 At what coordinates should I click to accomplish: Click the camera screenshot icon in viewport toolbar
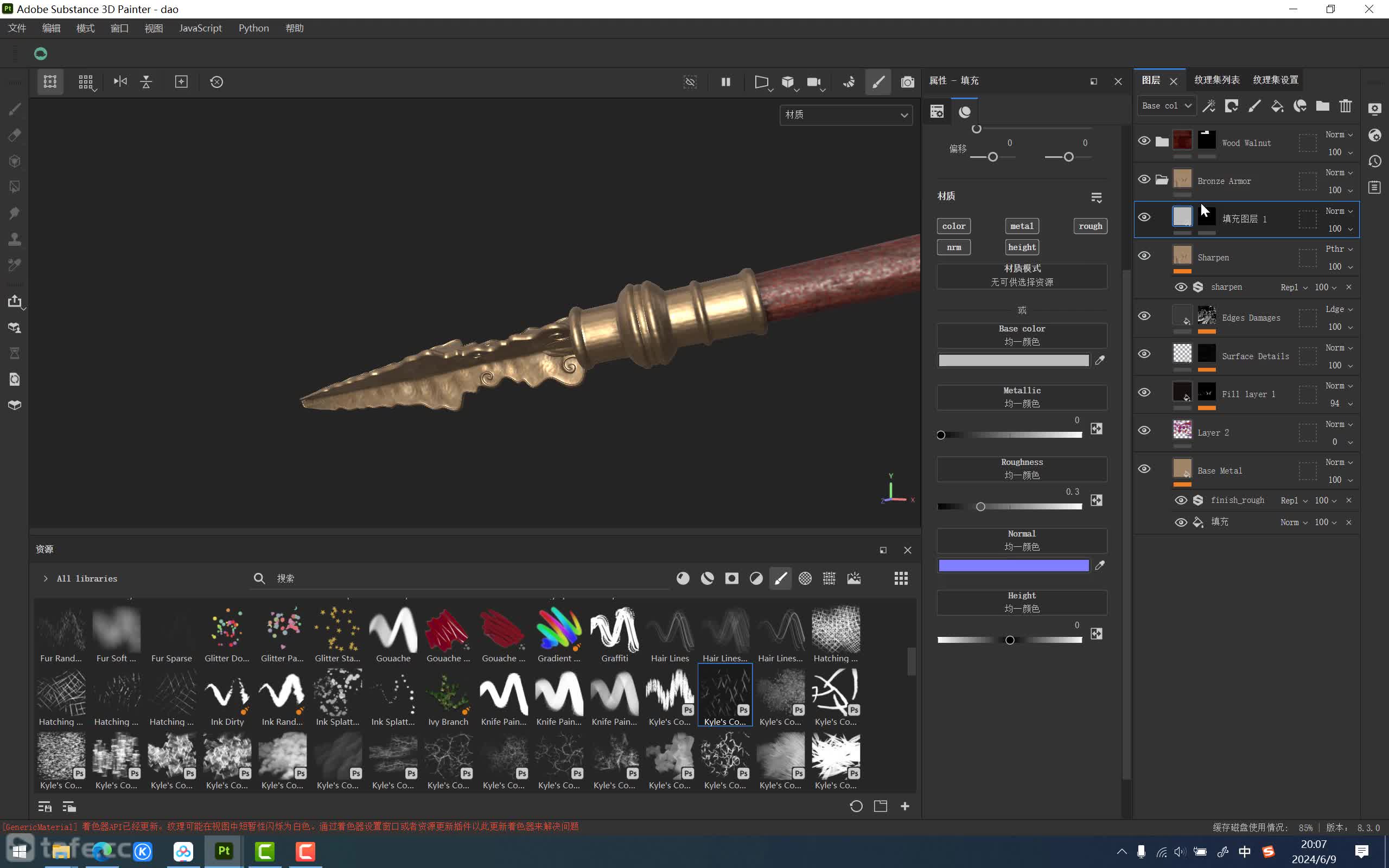907,81
